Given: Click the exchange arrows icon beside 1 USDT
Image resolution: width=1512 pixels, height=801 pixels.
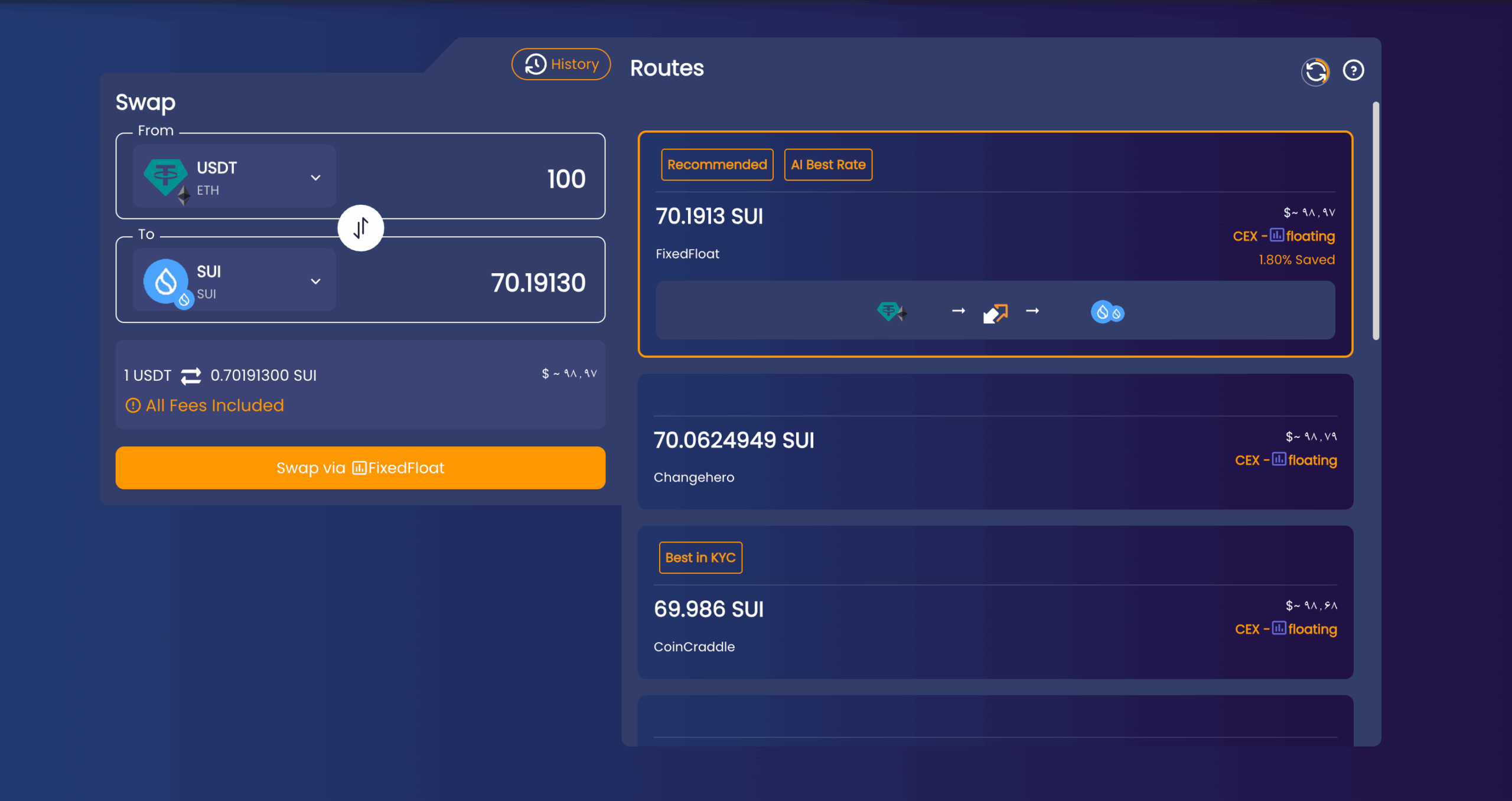Looking at the screenshot, I should pos(191,376).
